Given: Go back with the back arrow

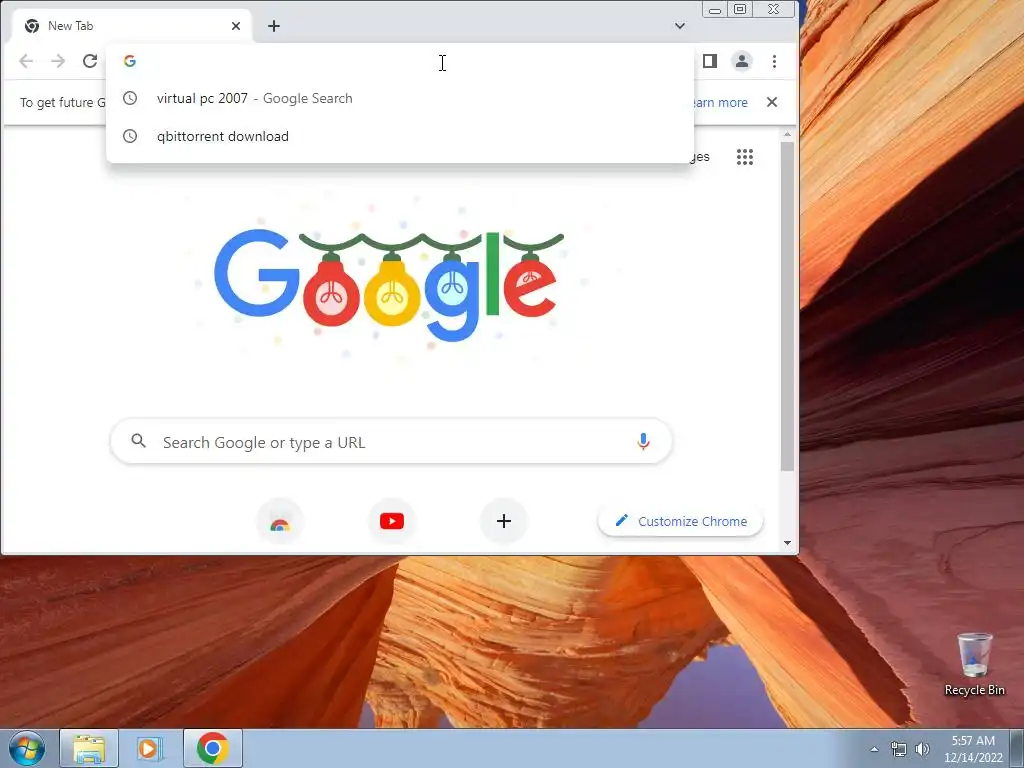Looking at the screenshot, I should tap(26, 61).
